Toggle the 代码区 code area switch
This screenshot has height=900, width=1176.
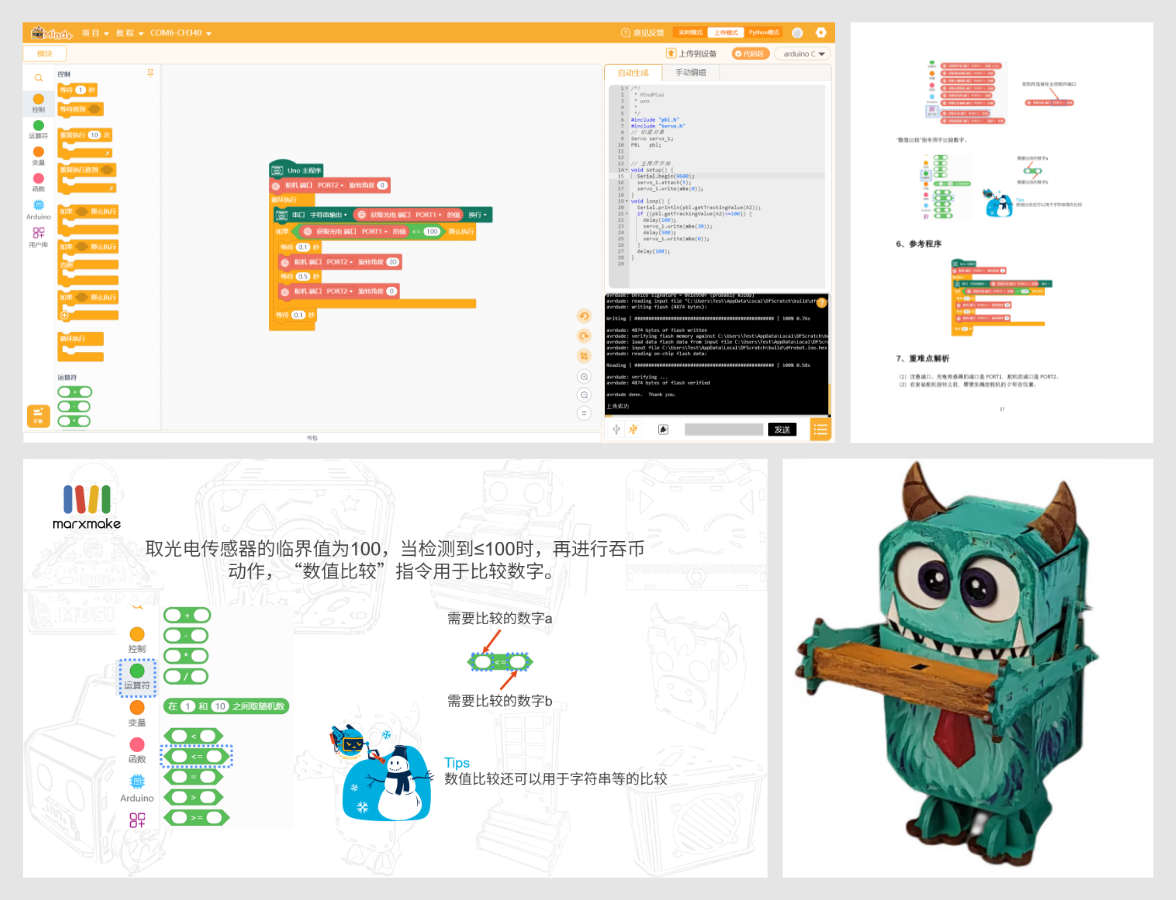pos(750,54)
